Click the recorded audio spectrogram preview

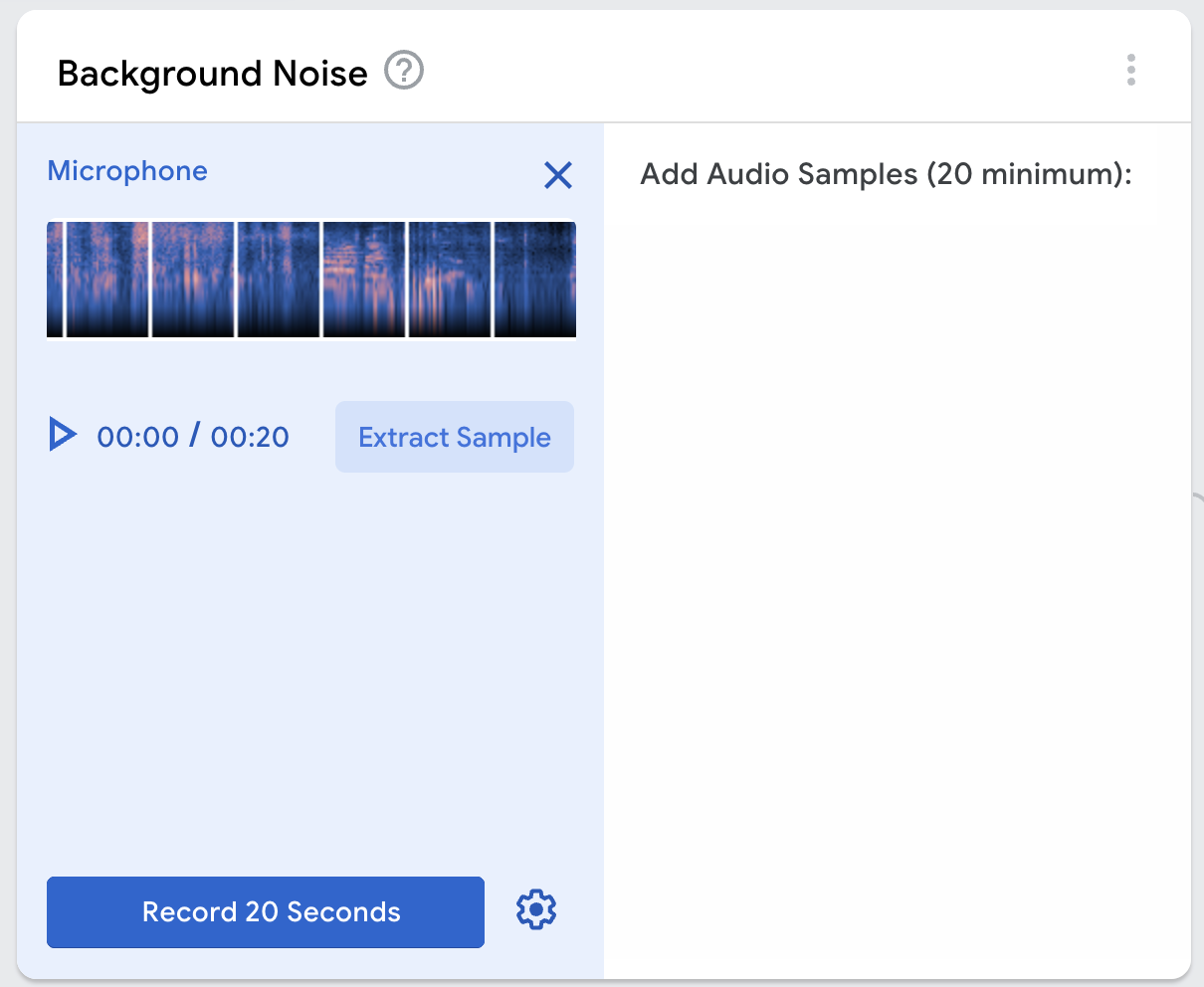tap(310, 279)
